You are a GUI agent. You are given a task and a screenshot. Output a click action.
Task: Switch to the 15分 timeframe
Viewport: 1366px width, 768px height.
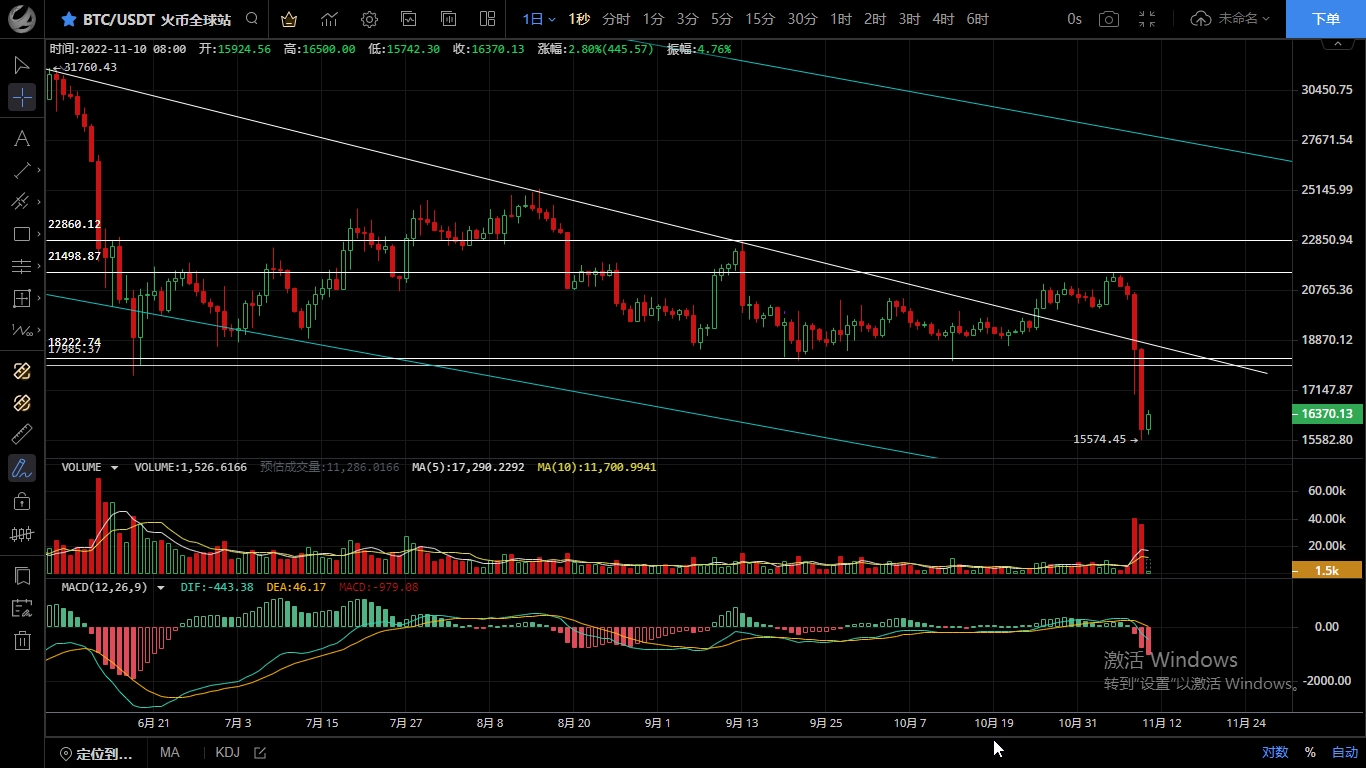tap(760, 19)
